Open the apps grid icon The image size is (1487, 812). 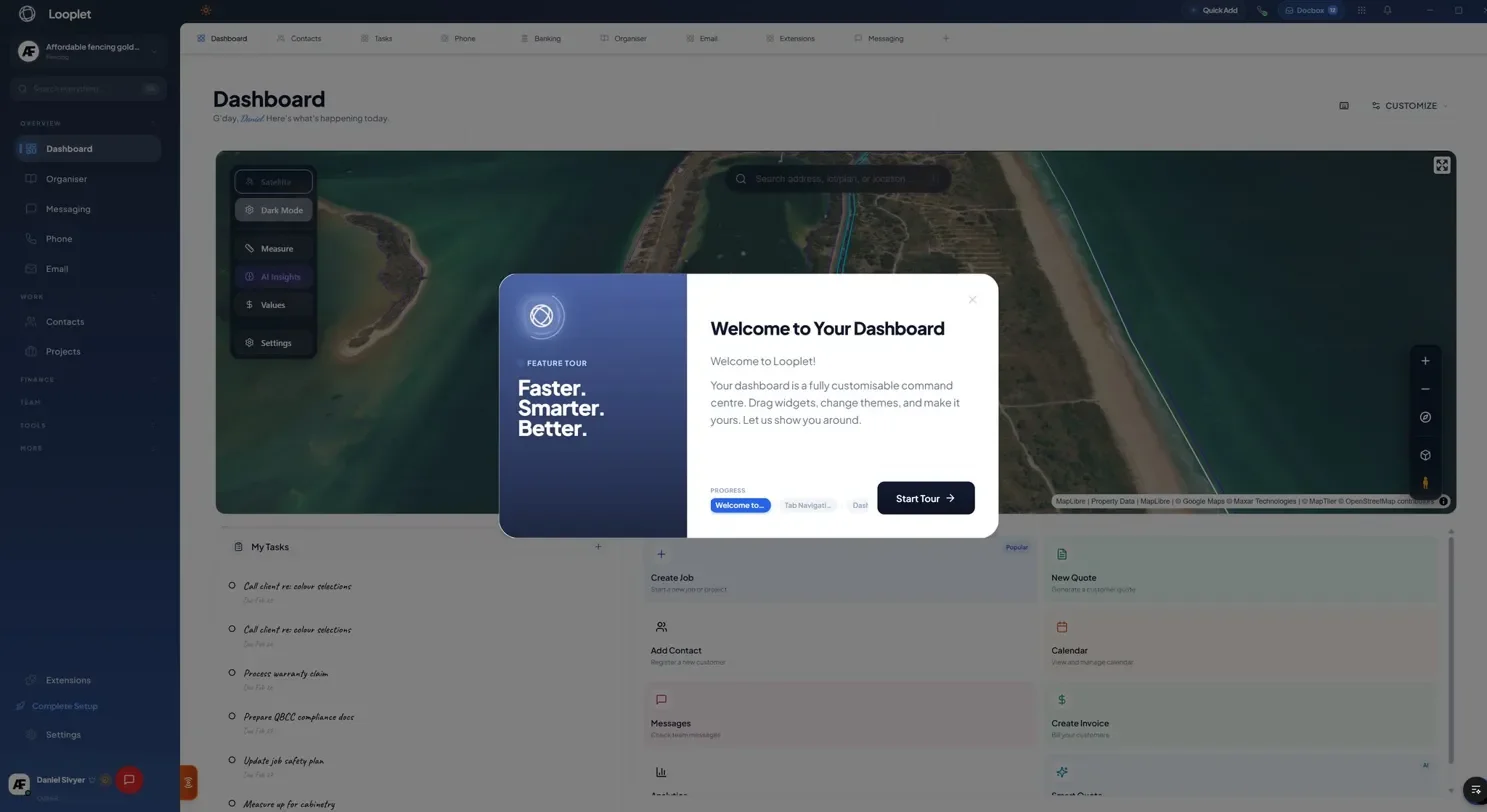point(1361,10)
